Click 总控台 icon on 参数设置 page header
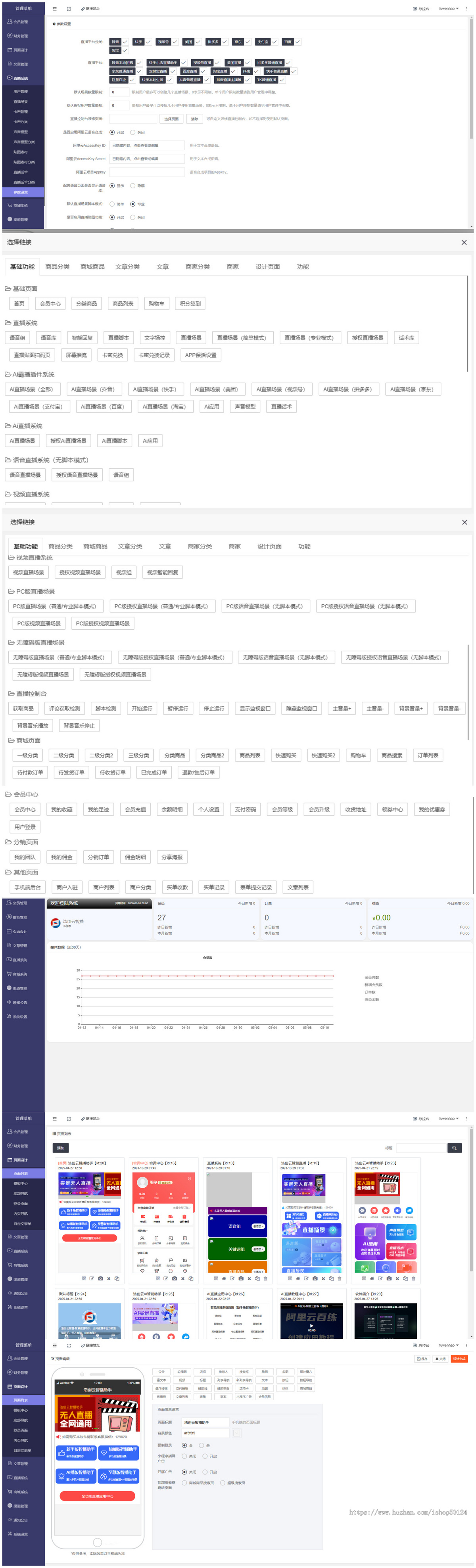The width and height of the screenshot is (476, 1568). 415,8
